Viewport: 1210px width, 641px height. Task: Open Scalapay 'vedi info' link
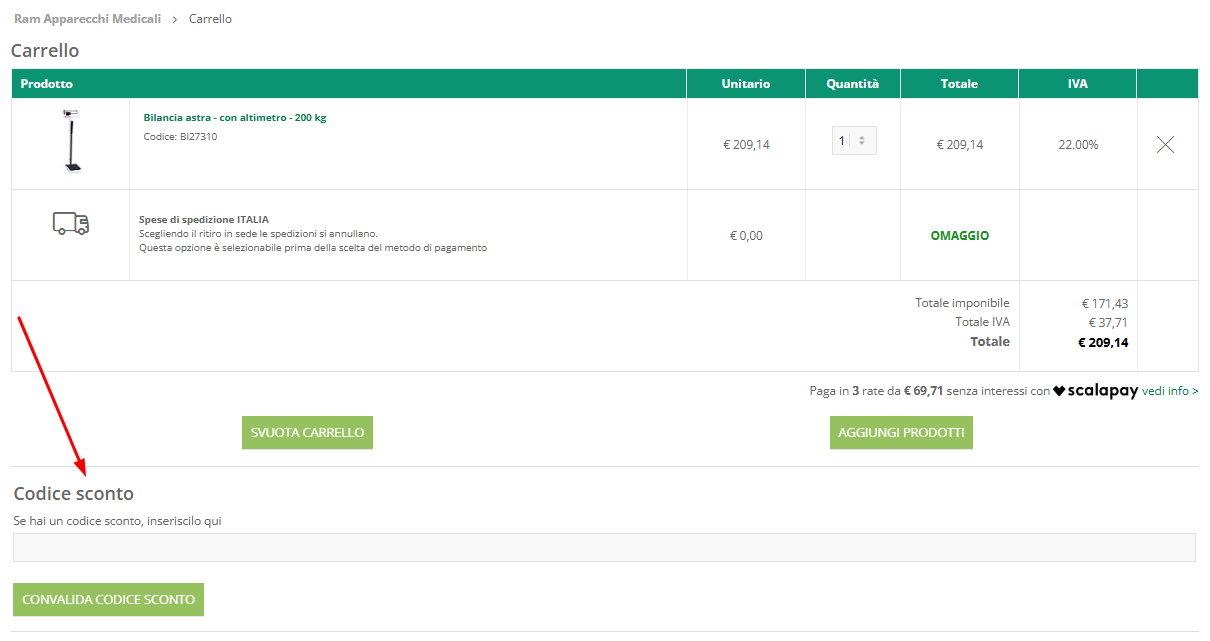tap(1170, 391)
